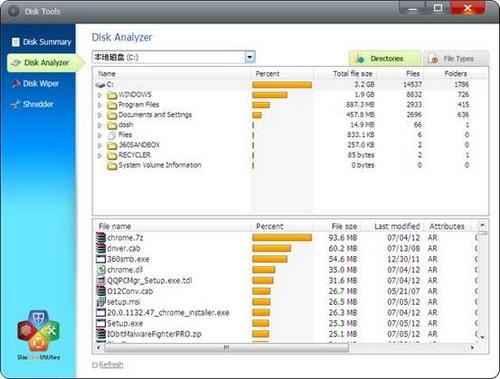Open the drive selection dropdown arrow
The image size is (500, 379).
[x=250, y=57]
